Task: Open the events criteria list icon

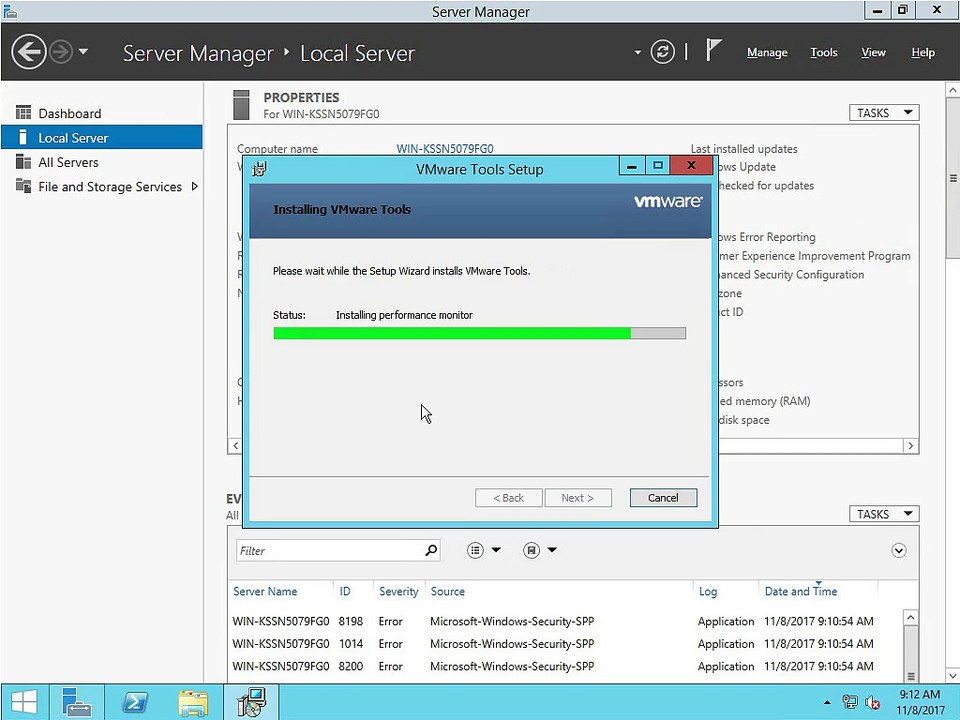Action: tap(475, 550)
